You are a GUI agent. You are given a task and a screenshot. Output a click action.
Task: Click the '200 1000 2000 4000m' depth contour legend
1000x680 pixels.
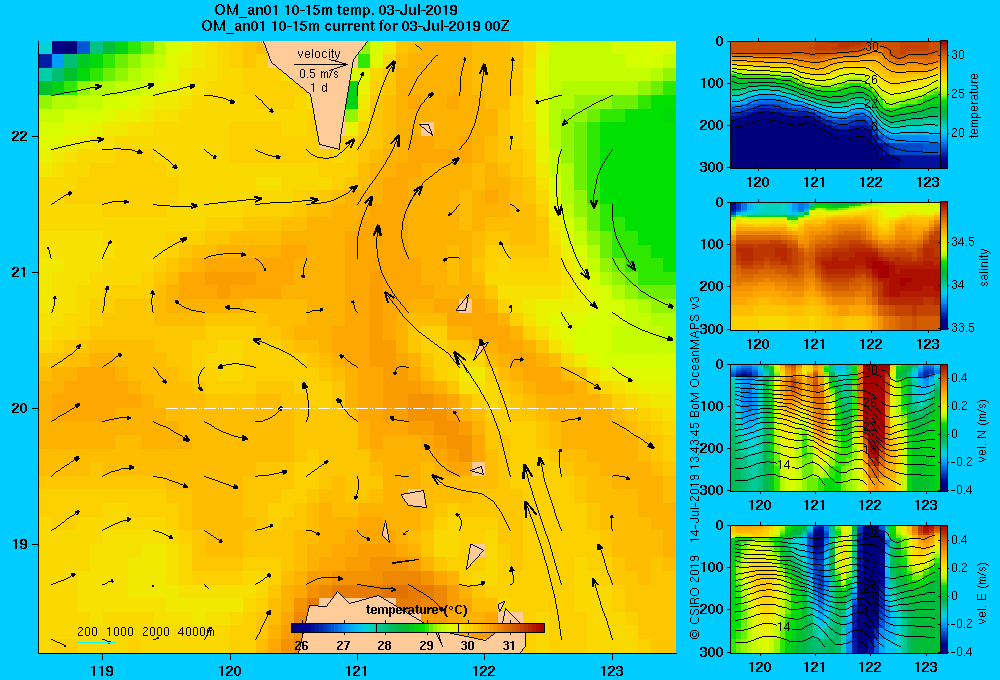145,632
